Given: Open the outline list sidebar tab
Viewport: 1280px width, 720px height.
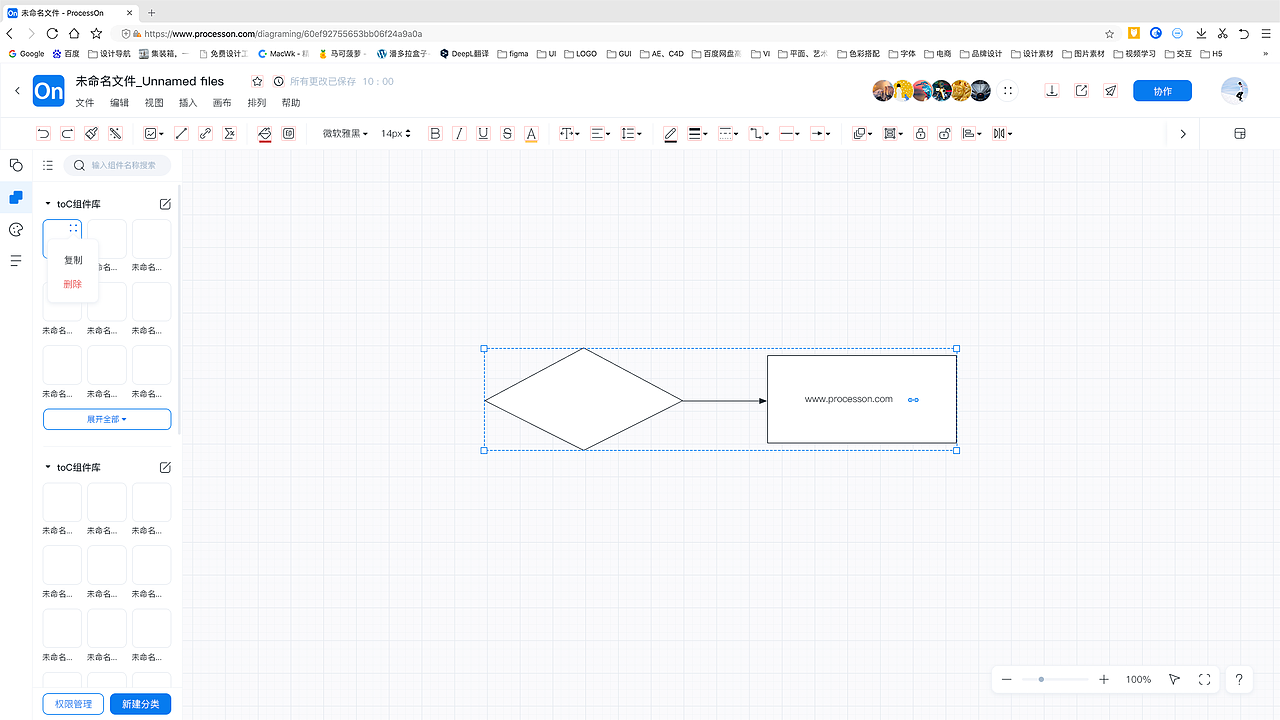Looking at the screenshot, I should coord(15,261).
